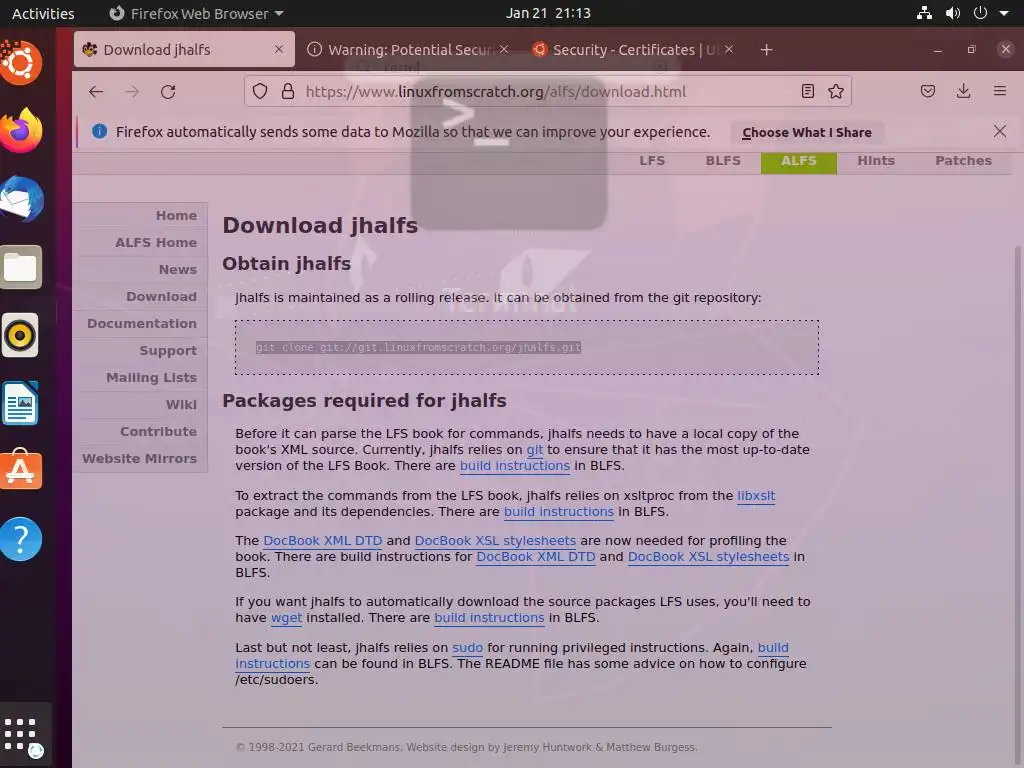View site security padlock info
This screenshot has width=1024, height=768.
click(287, 91)
